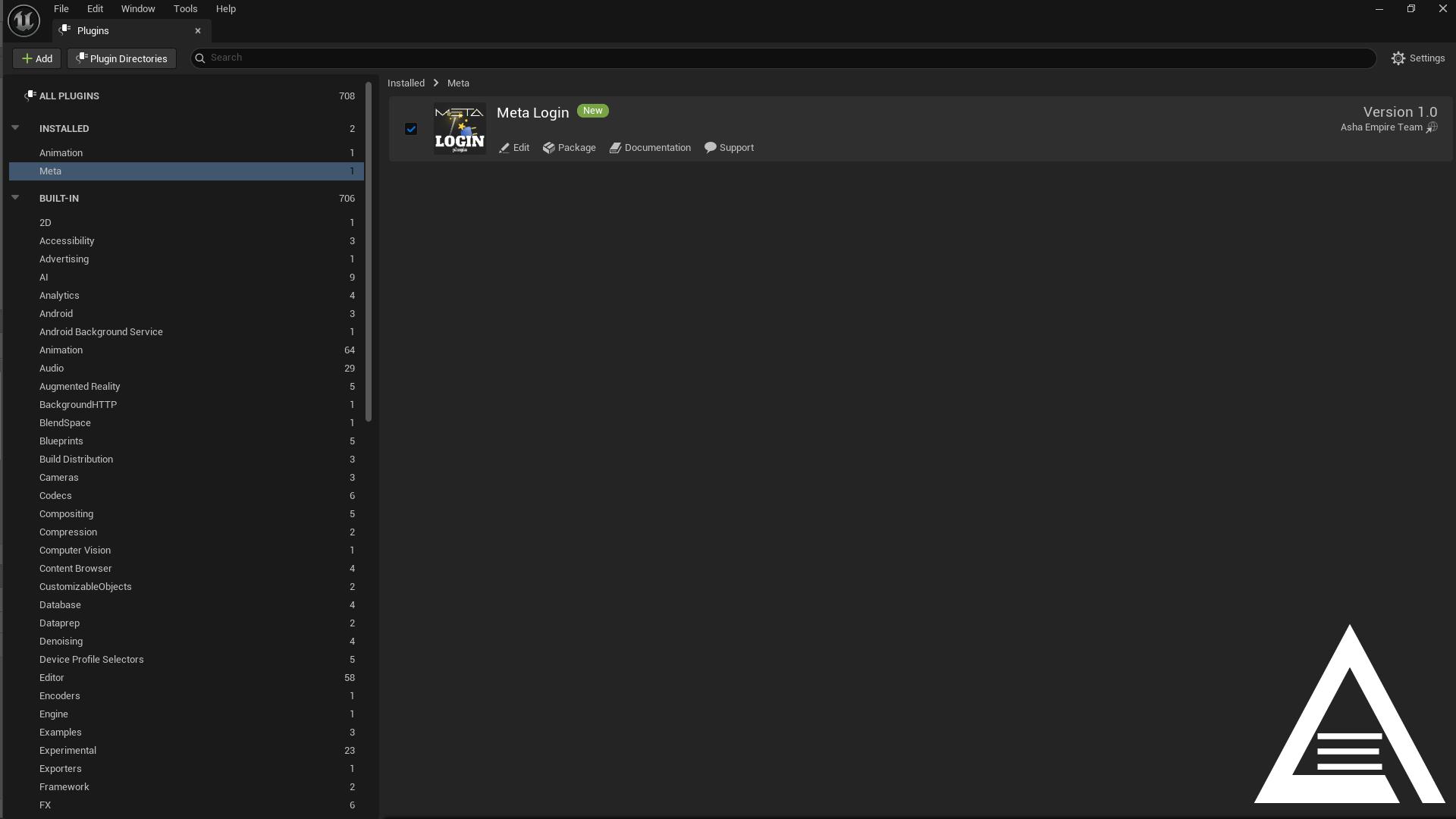
Task: Open the Window menu
Action: coord(138,9)
